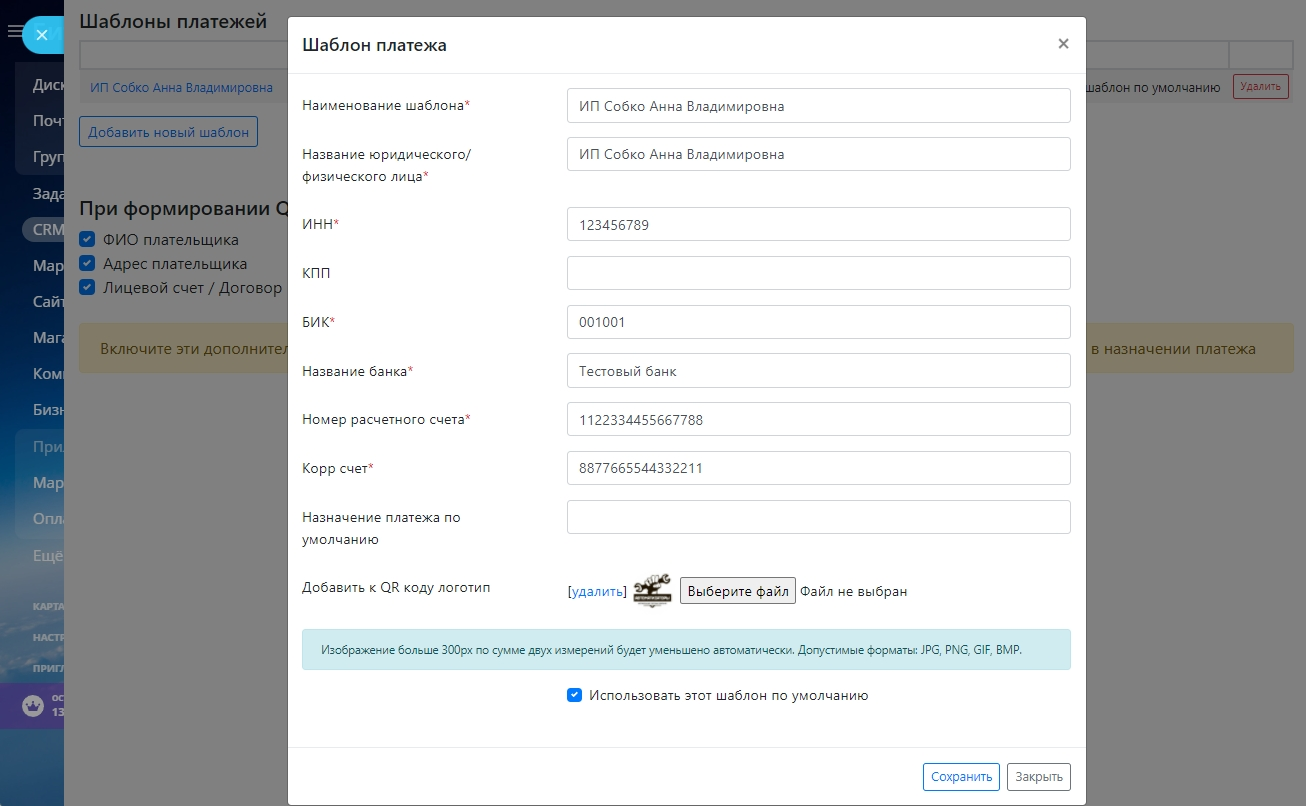Disable the 'Лицевой счет / Договор' checkbox
The height and width of the screenshot is (806, 1306).
click(x=88, y=288)
